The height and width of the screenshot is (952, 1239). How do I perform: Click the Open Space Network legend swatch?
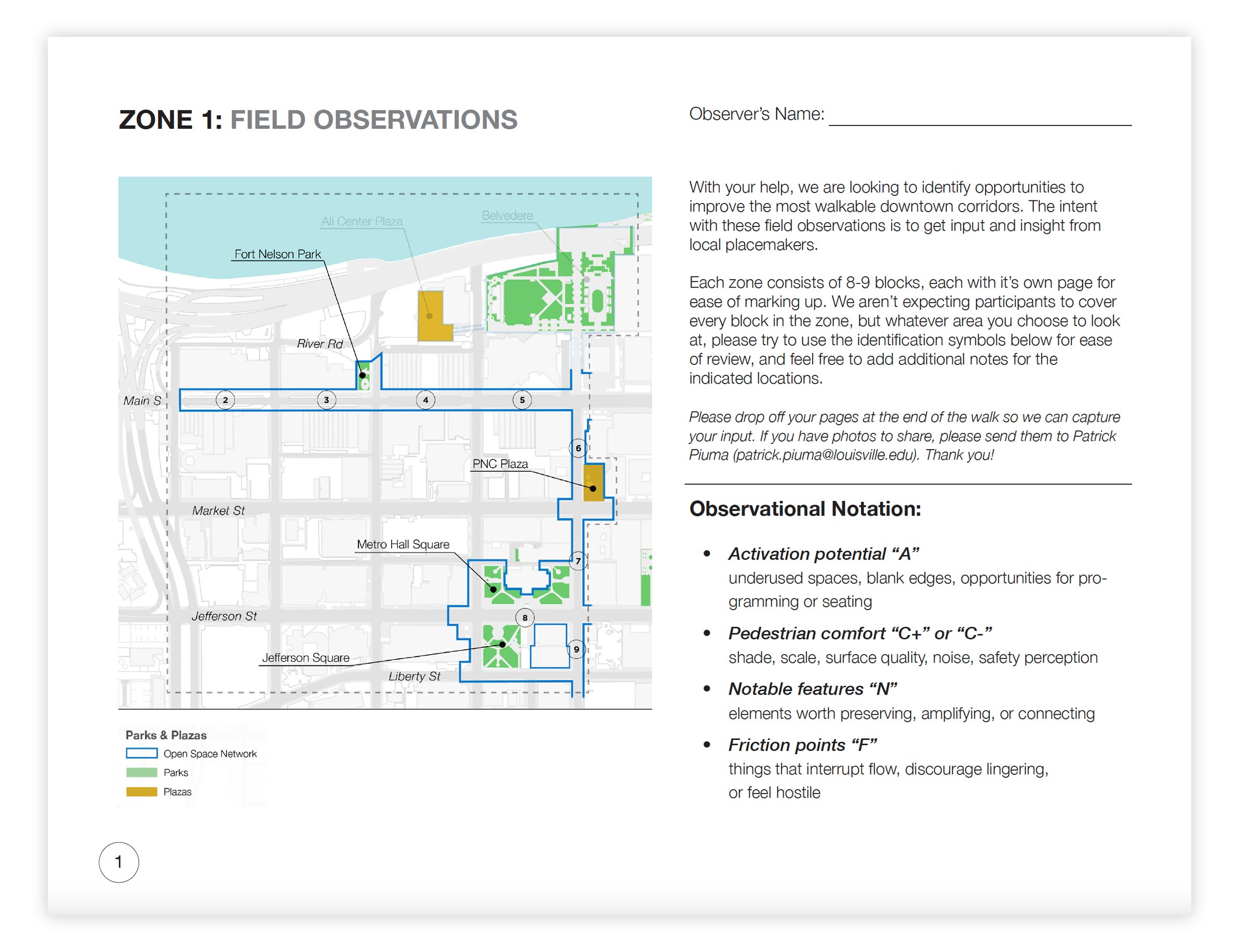point(142,754)
